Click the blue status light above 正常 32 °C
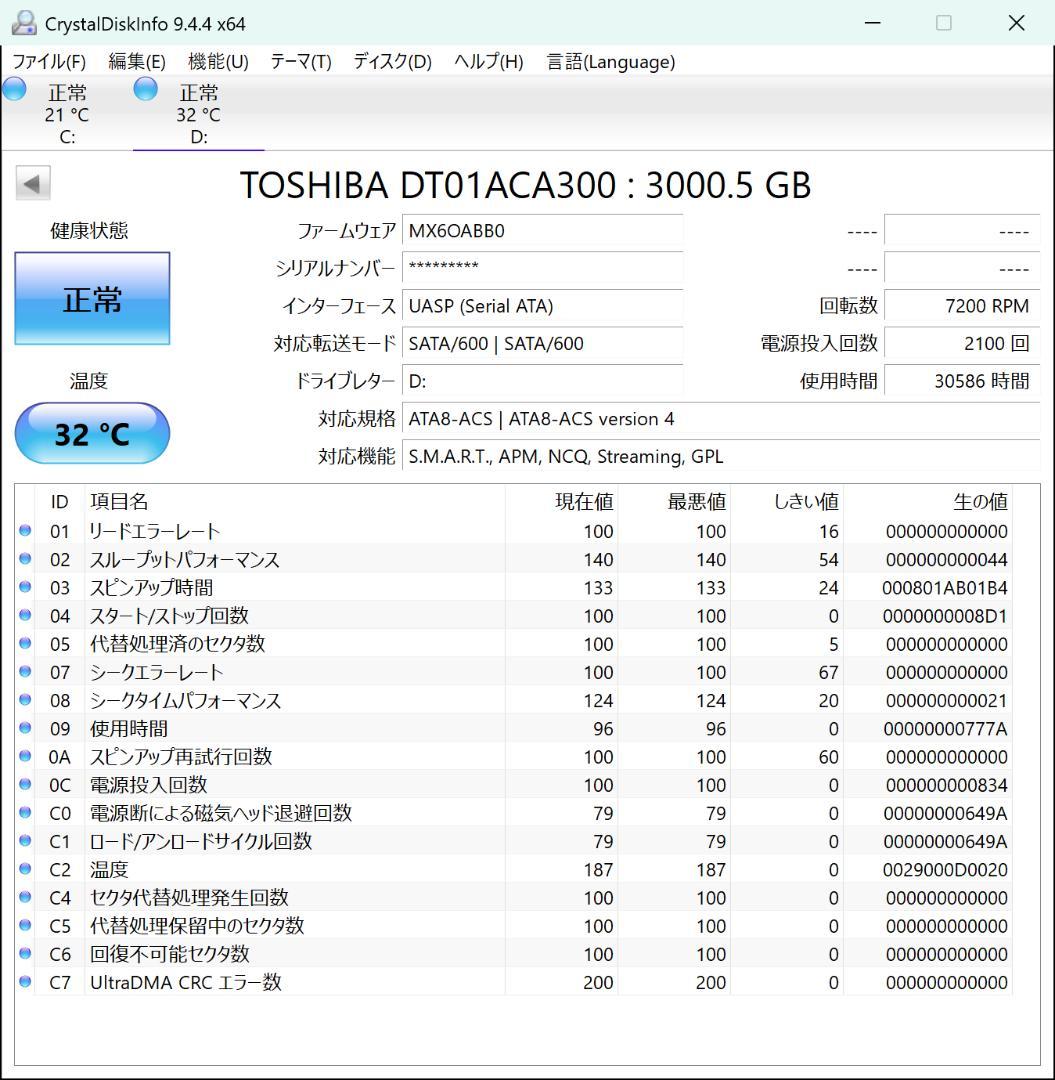 click(145, 89)
